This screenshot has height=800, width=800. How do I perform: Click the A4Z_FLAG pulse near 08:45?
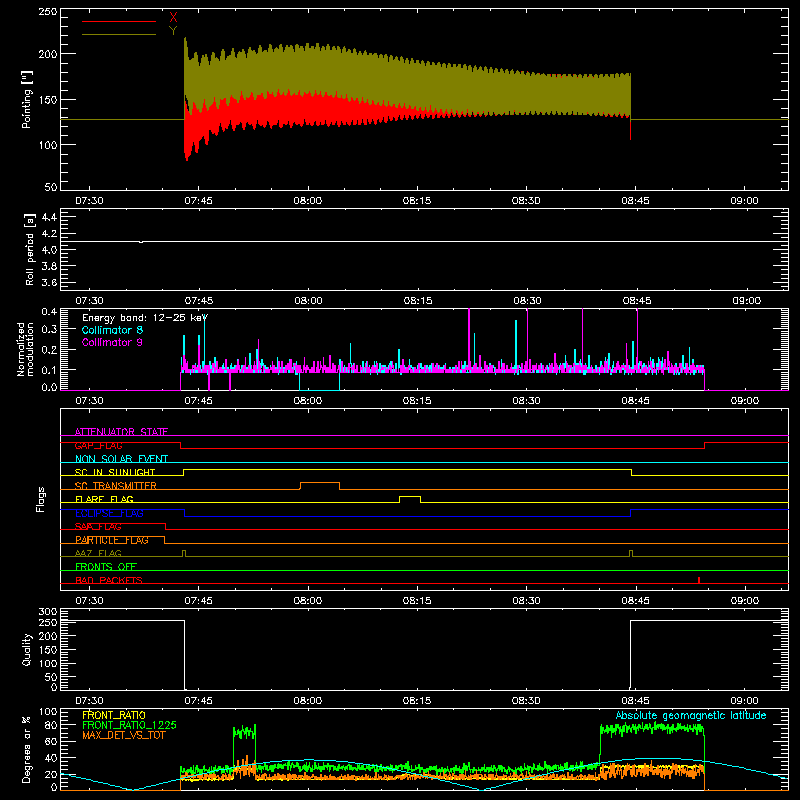(x=631, y=553)
